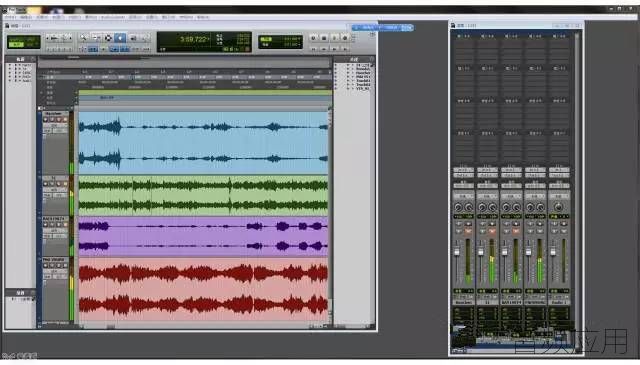Image resolution: width=640 pixels, height=365 pixels.
Task: Open the track list panel menu
Action: point(33,59)
